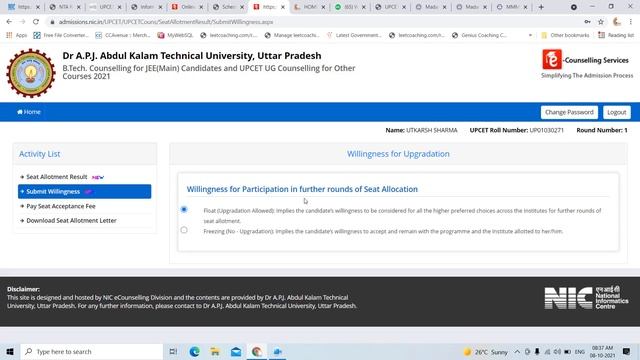Open Genius Coaching bookmark
The height and width of the screenshot is (360, 640).
pyautogui.click(x=480, y=36)
